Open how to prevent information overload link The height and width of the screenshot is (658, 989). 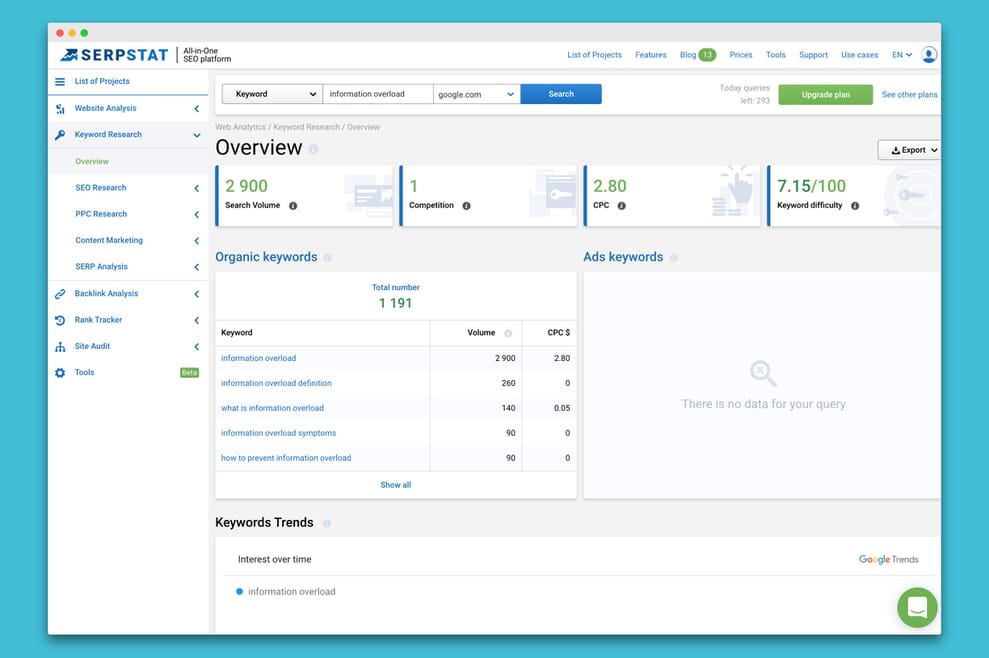tap(286, 458)
